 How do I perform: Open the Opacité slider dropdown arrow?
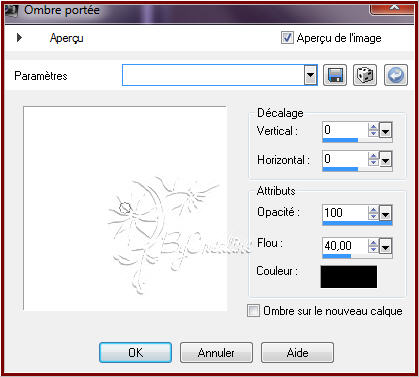385,214
